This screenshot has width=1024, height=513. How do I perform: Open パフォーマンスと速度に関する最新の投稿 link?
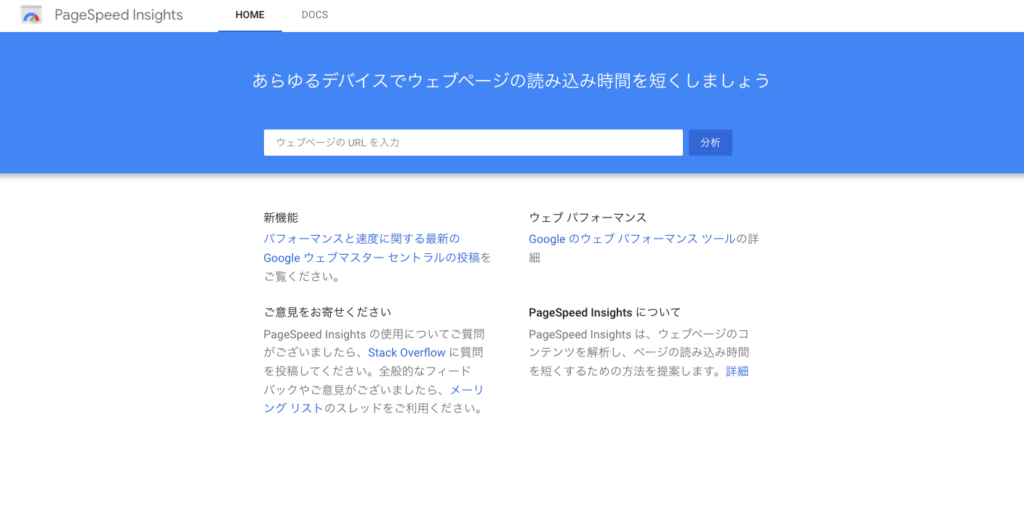point(372,248)
